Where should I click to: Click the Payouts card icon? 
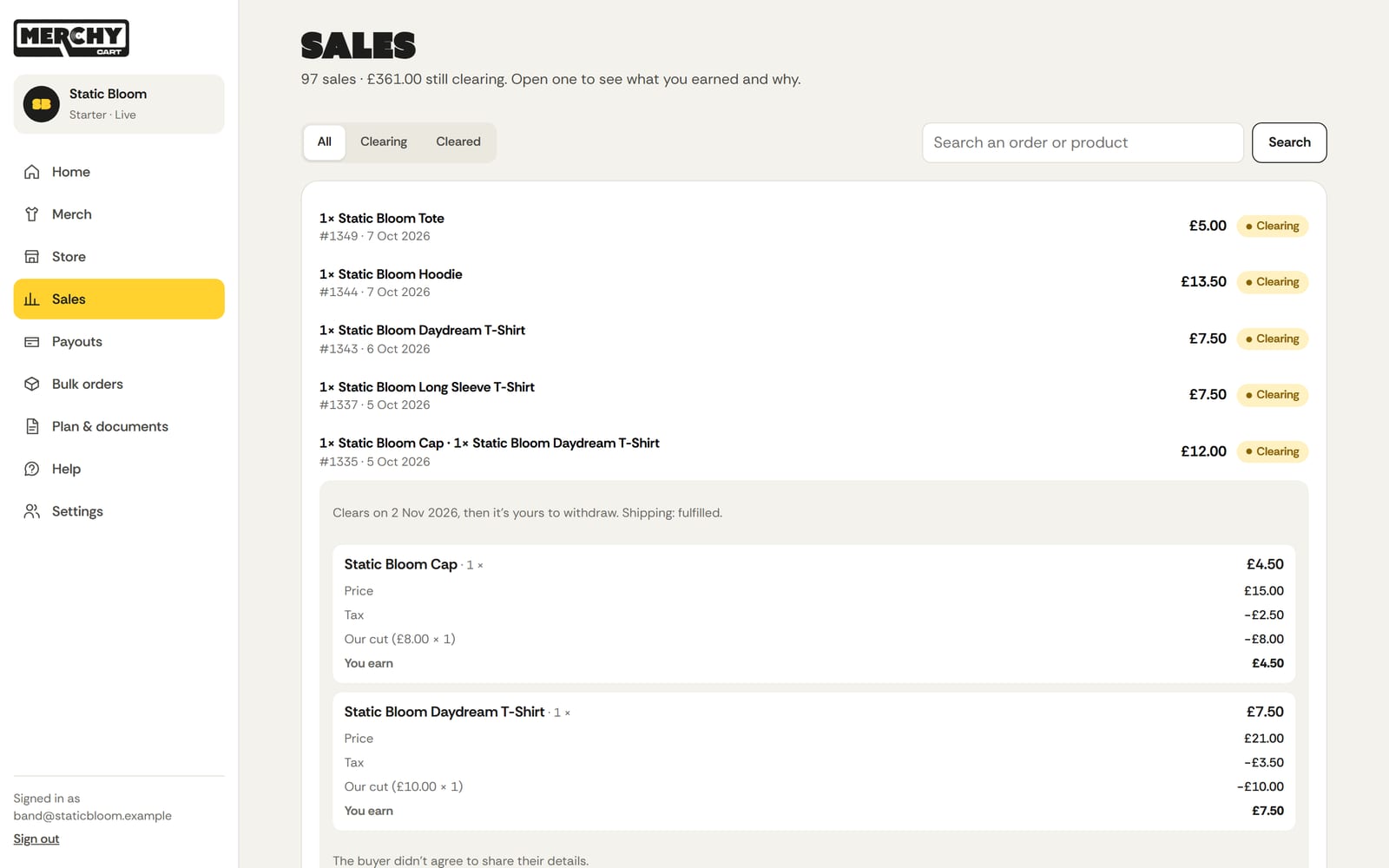click(32, 342)
